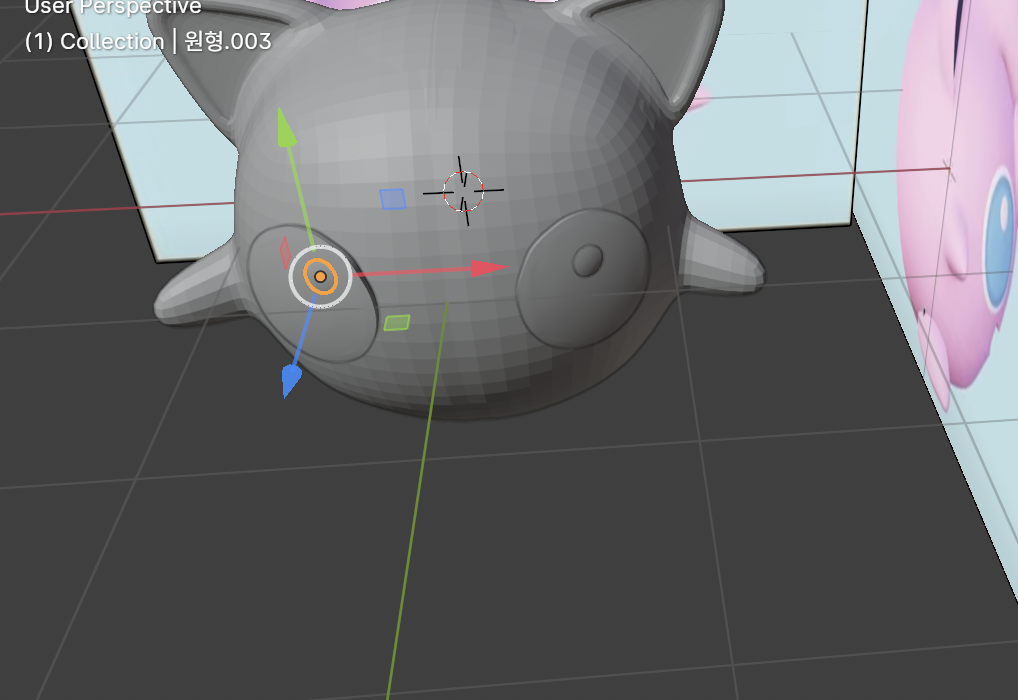Click the blue square plane handle
Screen dimensions: 1018x700
[393, 199]
